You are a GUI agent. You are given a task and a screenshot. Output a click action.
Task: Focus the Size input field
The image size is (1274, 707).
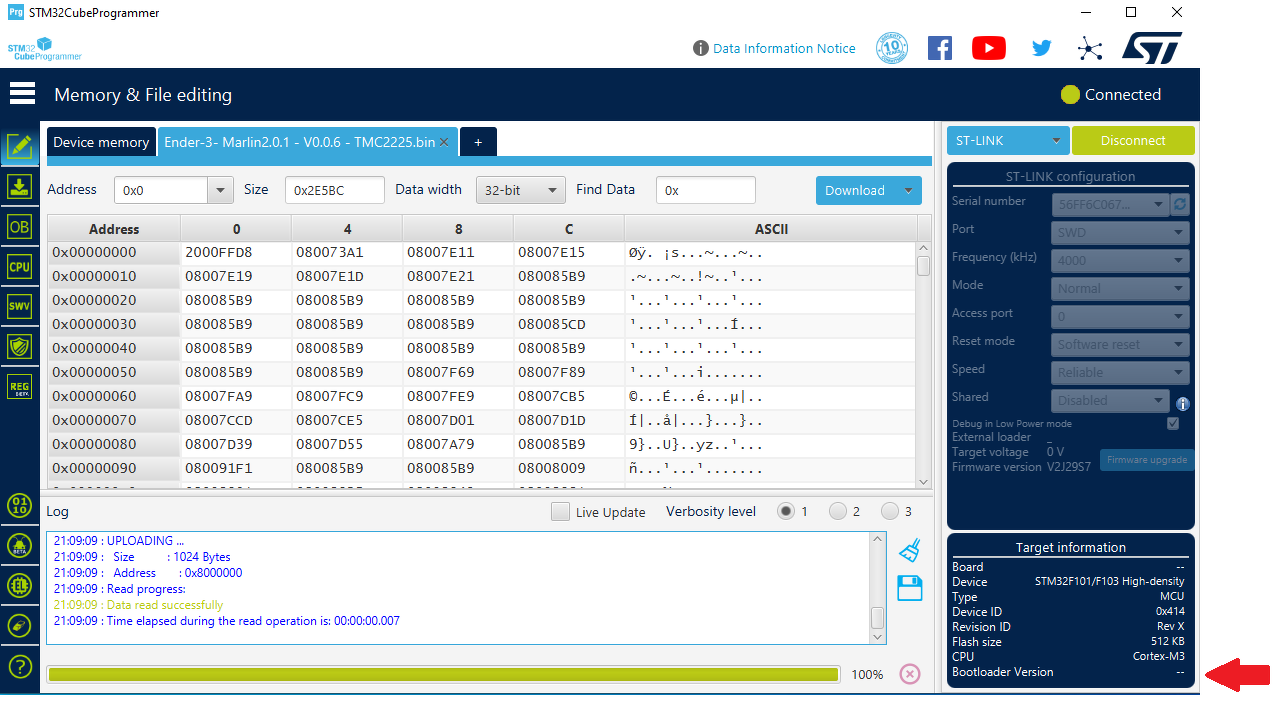coord(335,190)
